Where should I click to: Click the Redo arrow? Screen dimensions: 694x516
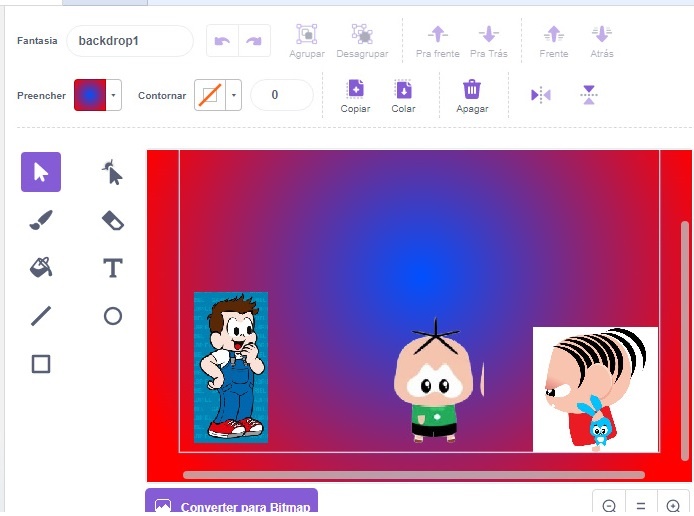tap(254, 41)
